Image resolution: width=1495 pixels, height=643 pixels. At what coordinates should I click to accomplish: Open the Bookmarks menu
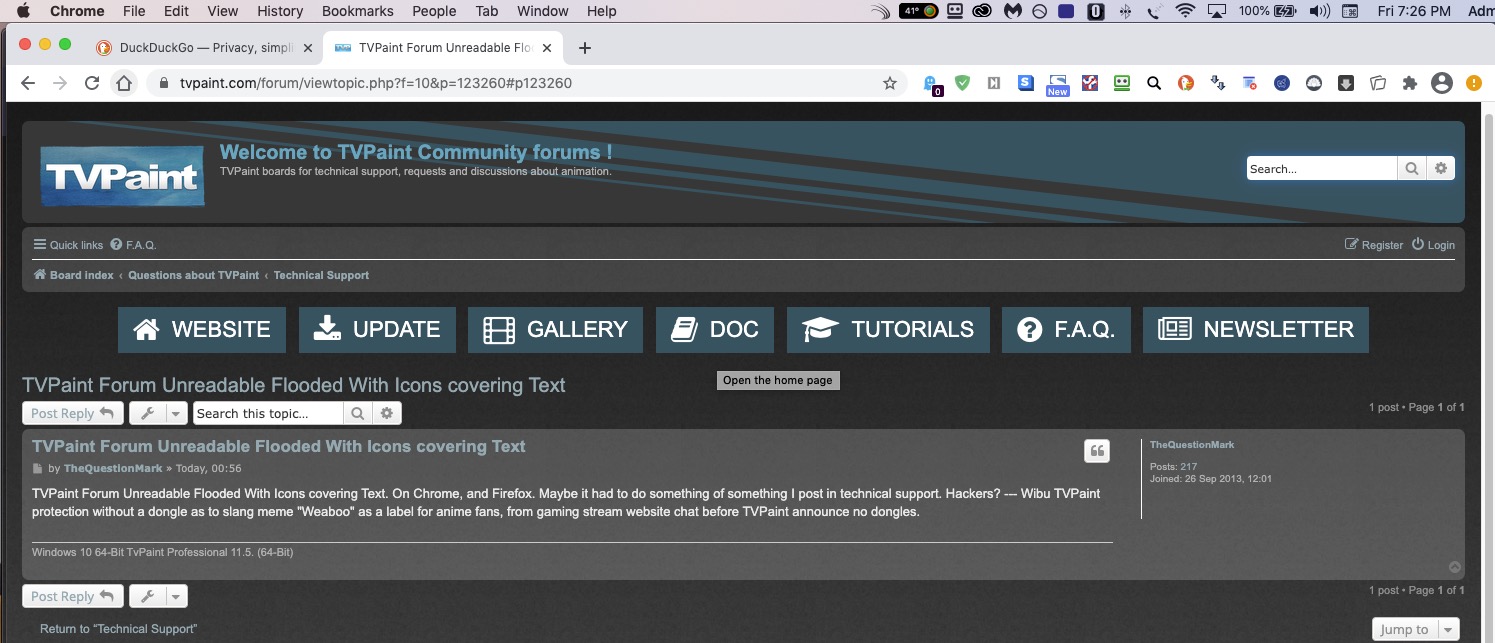pyautogui.click(x=358, y=11)
